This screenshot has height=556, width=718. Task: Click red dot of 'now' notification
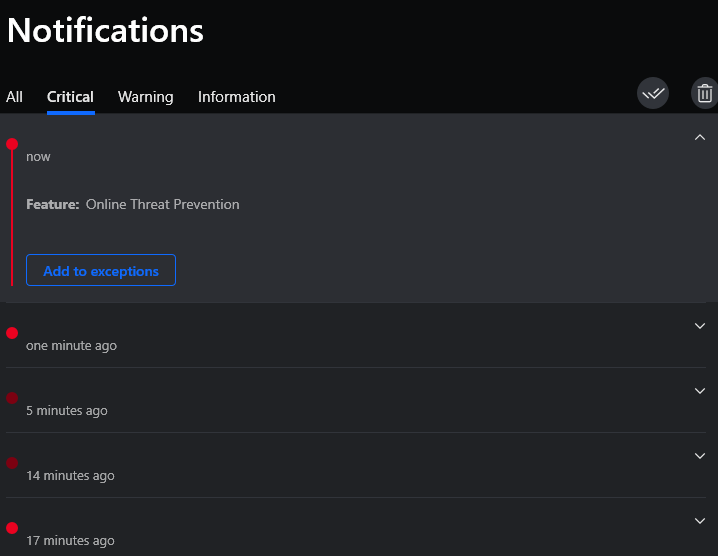tap(12, 144)
